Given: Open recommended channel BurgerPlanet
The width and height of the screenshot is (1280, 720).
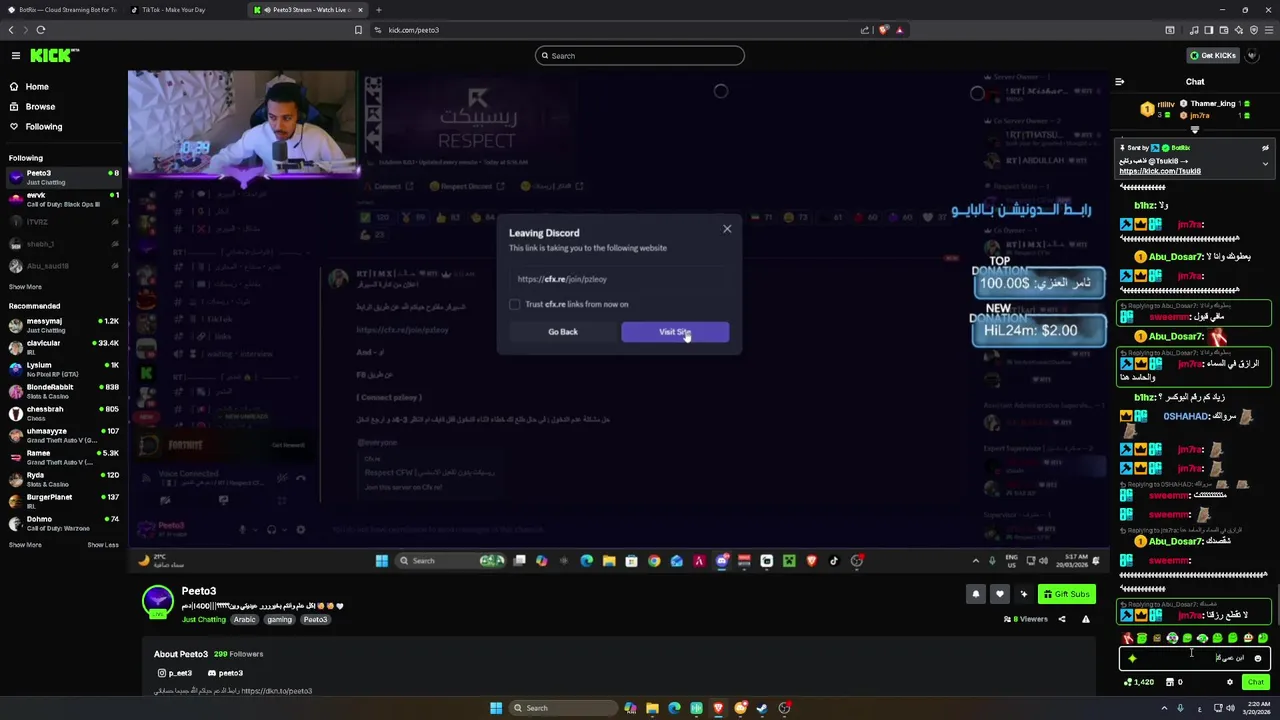Looking at the screenshot, I should pos(64,501).
